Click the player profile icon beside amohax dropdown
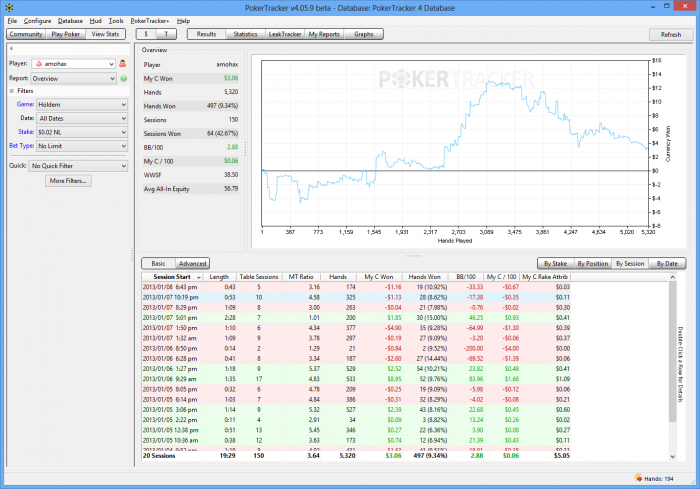Viewport: 700px width, 489px height. [123, 64]
